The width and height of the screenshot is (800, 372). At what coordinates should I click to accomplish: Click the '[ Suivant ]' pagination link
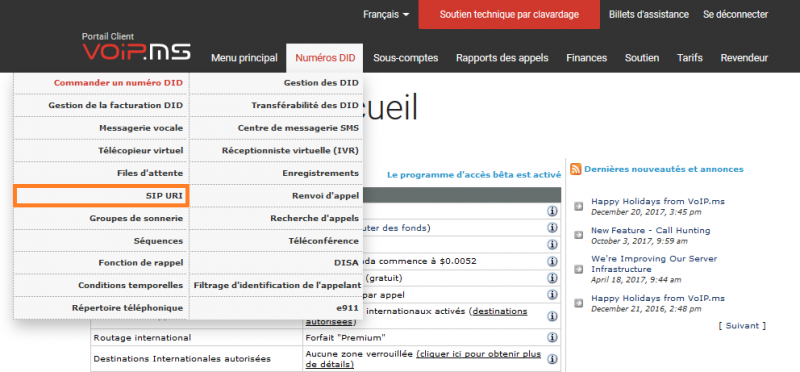click(x=742, y=326)
